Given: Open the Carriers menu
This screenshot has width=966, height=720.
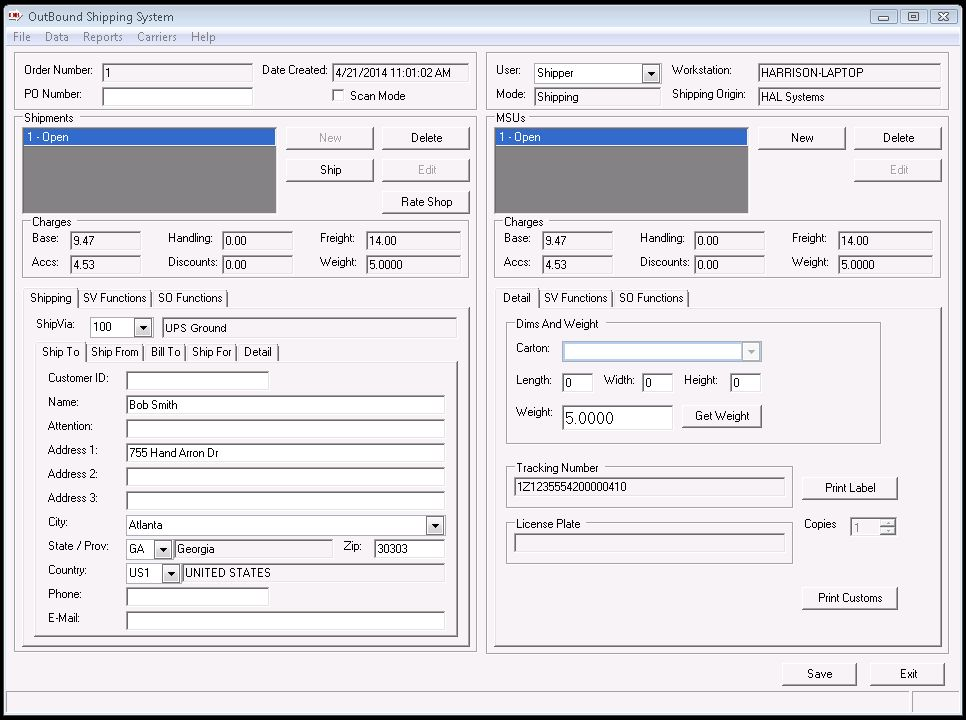Looking at the screenshot, I should click(x=156, y=37).
